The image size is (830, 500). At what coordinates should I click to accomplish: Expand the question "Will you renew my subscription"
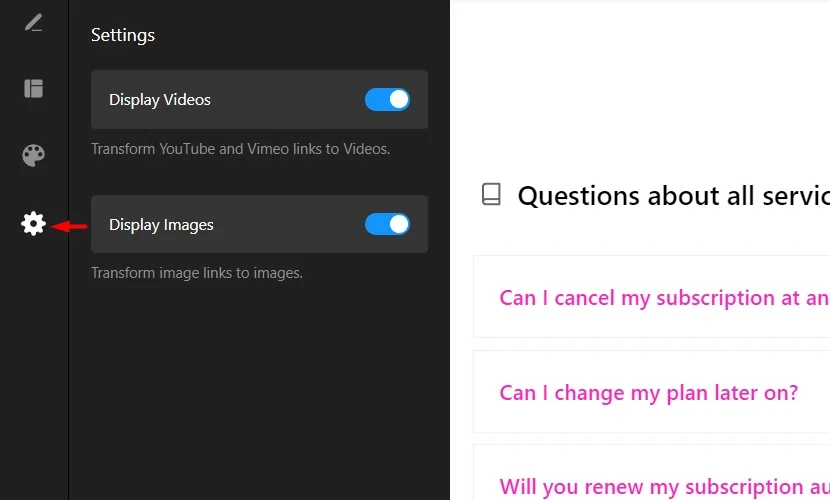pos(652,473)
